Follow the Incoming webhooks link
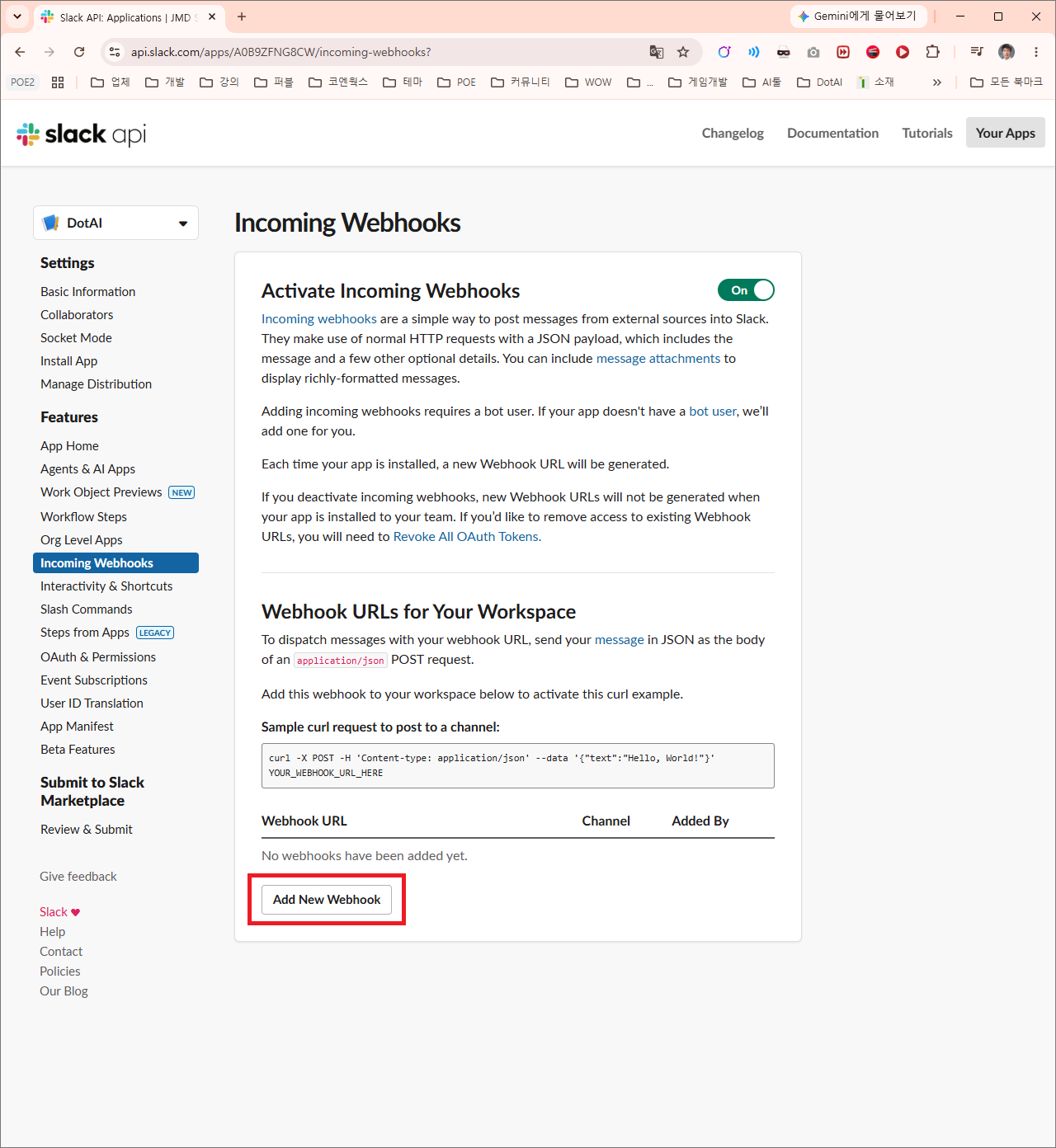This screenshot has width=1056, height=1148. coord(318,319)
